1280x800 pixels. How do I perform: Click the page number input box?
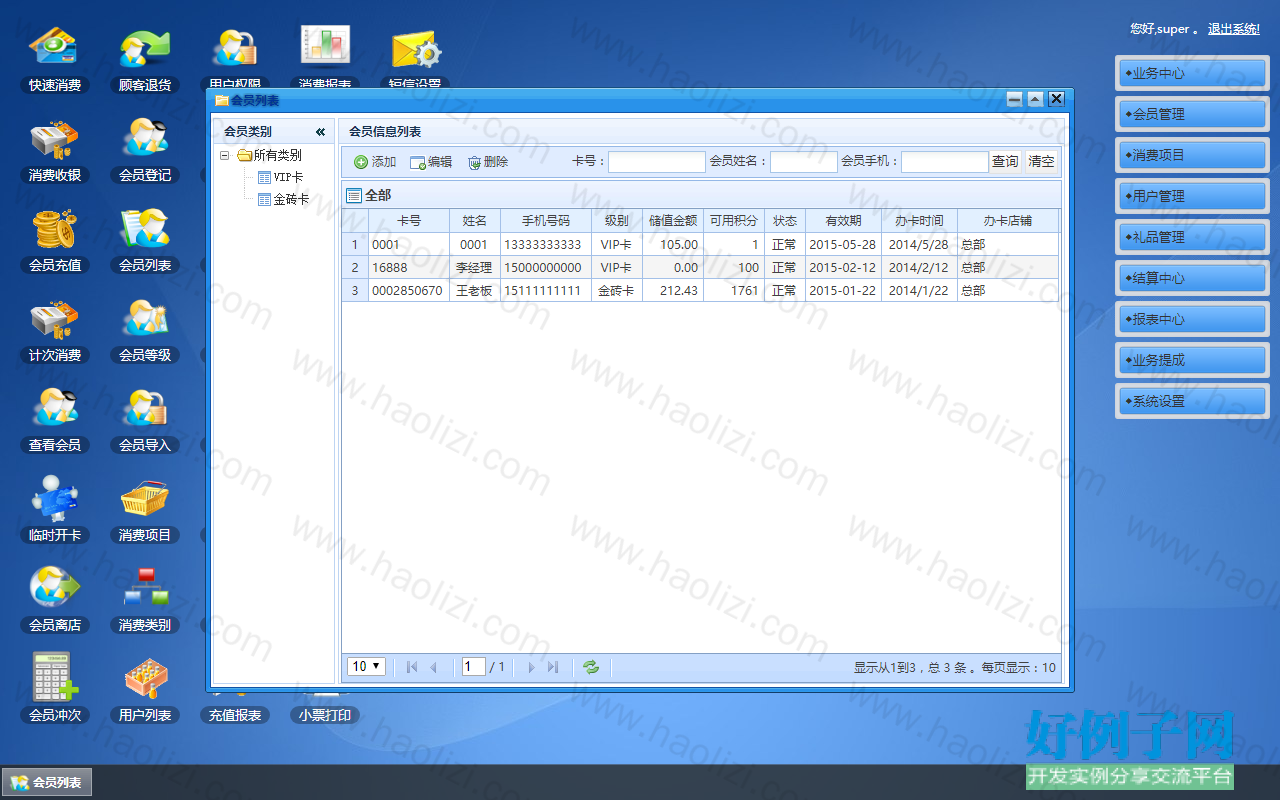click(x=474, y=667)
